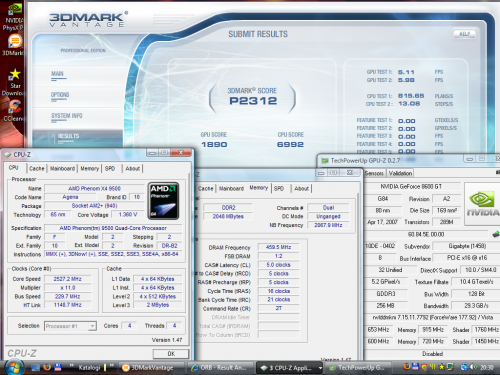The height and width of the screenshot is (375, 500).
Task: Click the blue floppy tray icon
Action: click(415, 367)
